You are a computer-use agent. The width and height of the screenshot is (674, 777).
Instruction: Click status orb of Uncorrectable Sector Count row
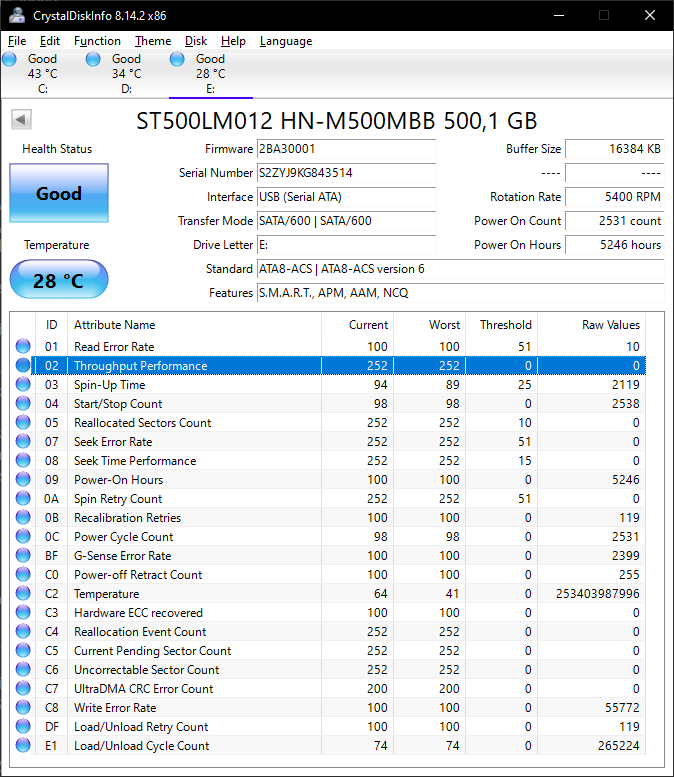pyautogui.click(x=23, y=669)
